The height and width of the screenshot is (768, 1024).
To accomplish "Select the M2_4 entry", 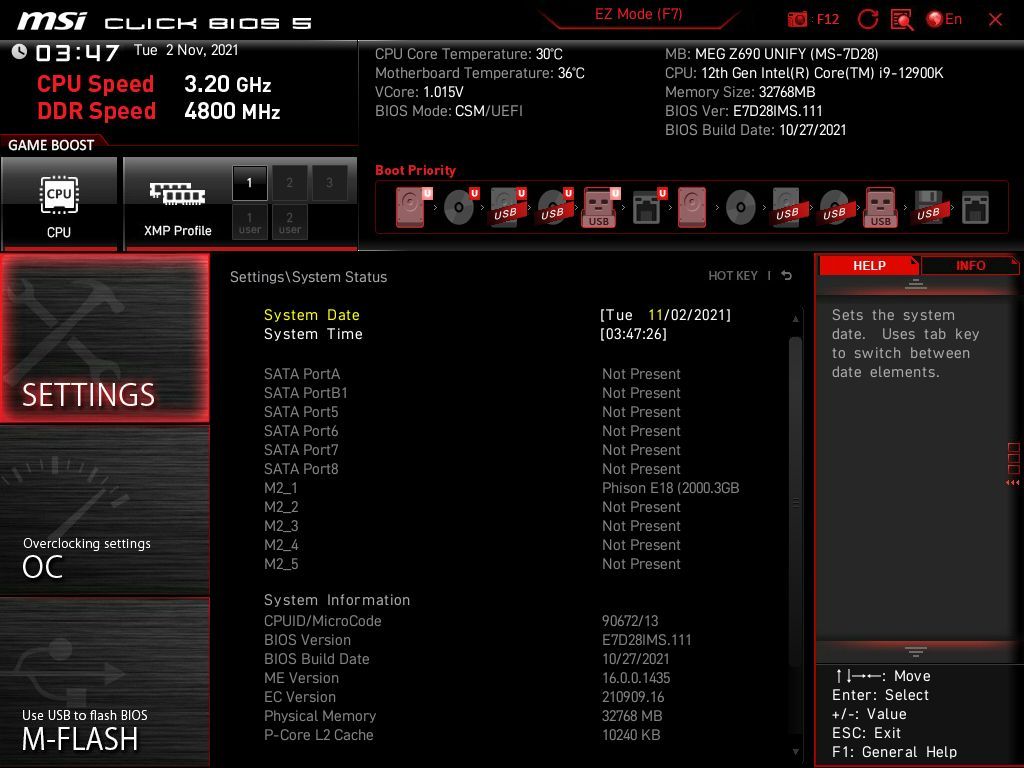I will pos(281,545).
